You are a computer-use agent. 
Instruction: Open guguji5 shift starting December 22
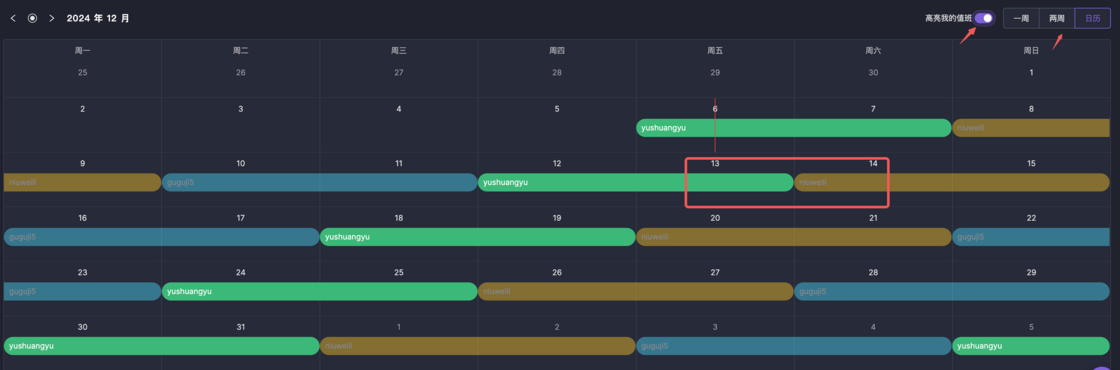click(x=1031, y=236)
